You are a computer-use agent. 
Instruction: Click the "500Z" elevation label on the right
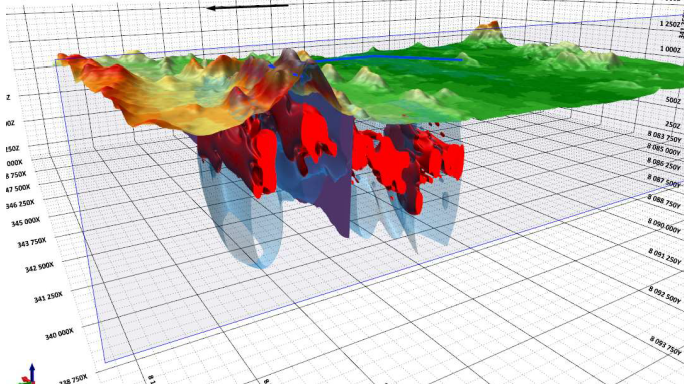(x=673, y=100)
